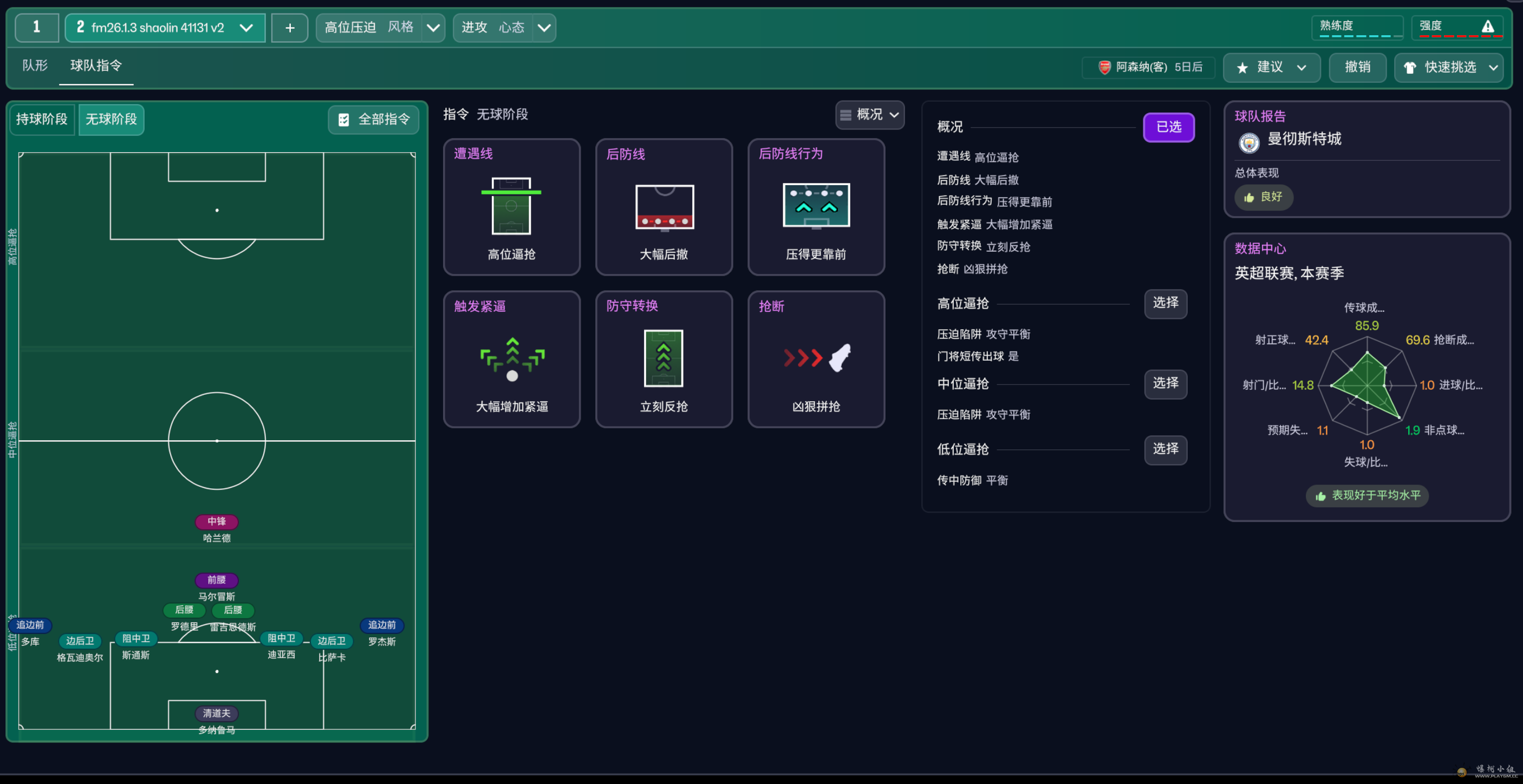The image size is (1523, 784).
Task: Select tactic slot tab 1
Action: coord(37,28)
